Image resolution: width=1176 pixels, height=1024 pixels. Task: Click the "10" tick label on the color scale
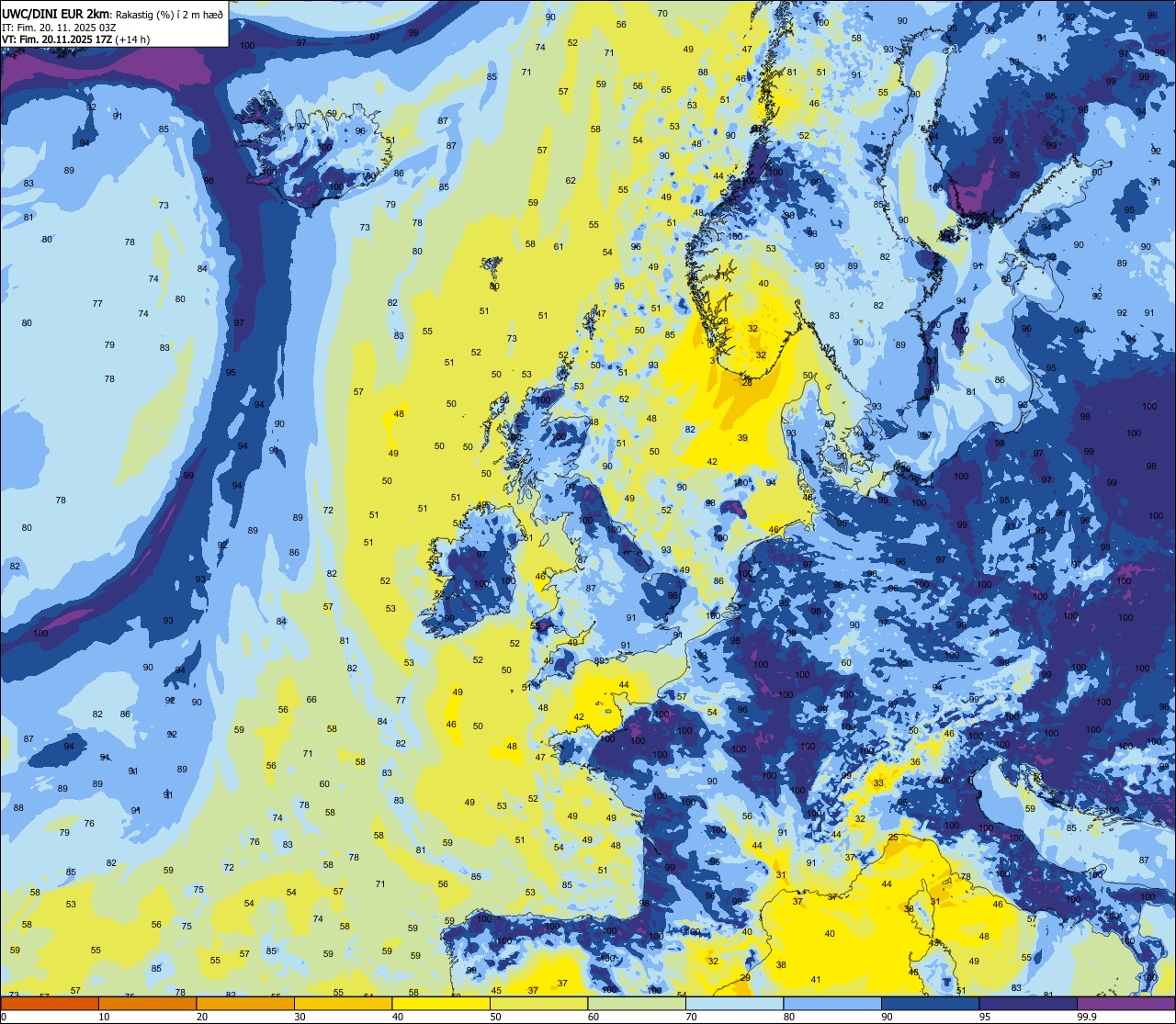click(x=105, y=1017)
